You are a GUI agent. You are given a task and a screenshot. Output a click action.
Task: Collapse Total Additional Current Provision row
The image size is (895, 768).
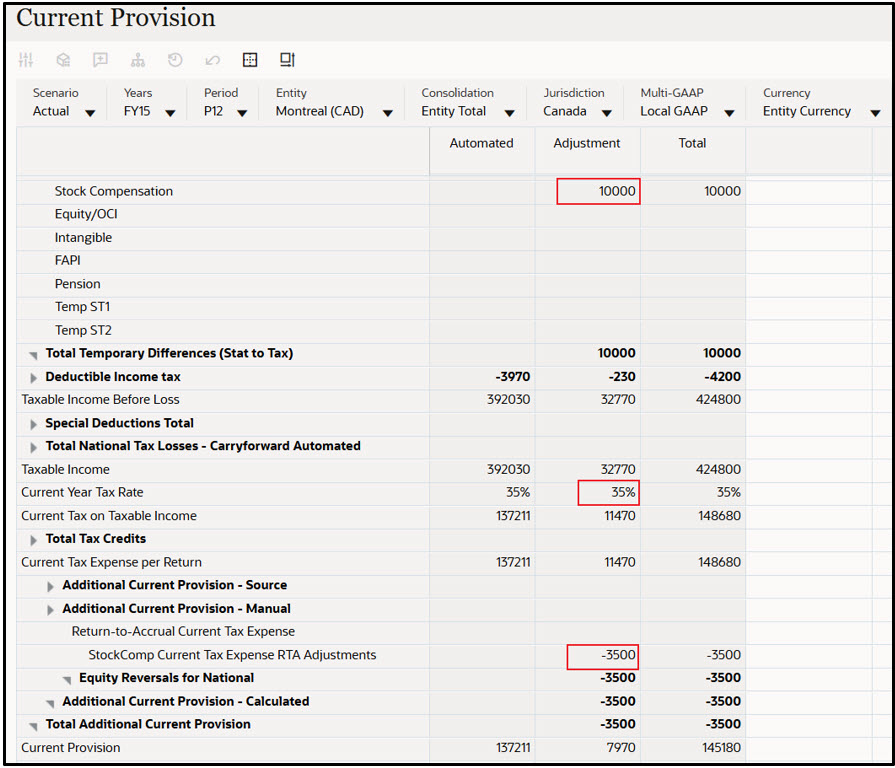[x=34, y=726]
